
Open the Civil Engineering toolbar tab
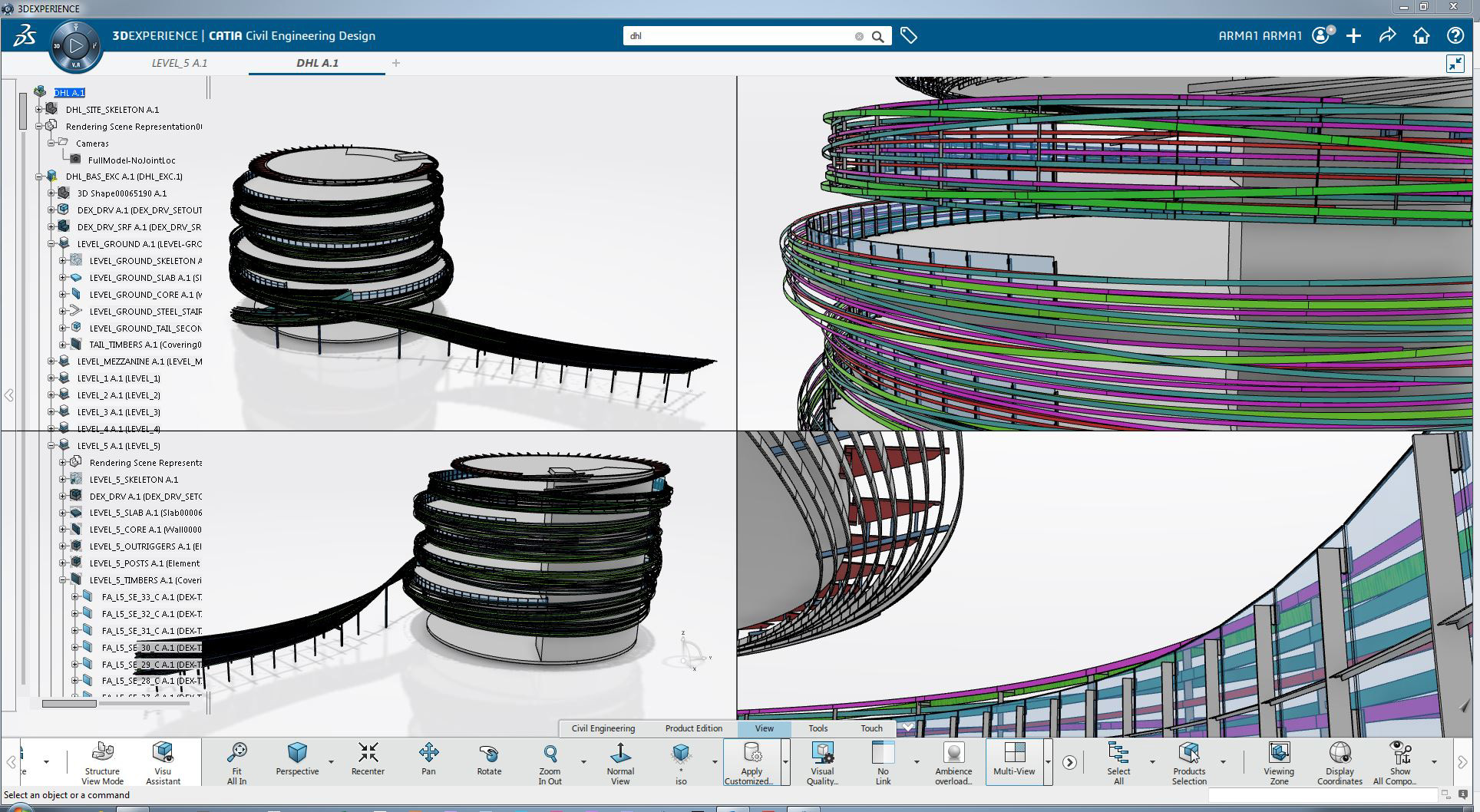[x=603, y=728]
